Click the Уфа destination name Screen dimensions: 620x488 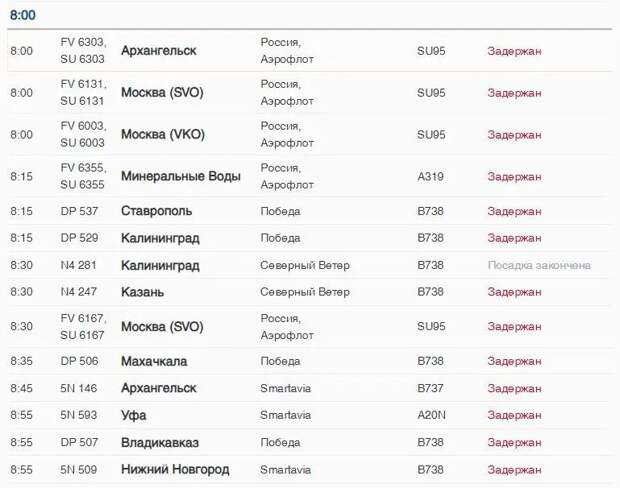[x=134, y=415]
